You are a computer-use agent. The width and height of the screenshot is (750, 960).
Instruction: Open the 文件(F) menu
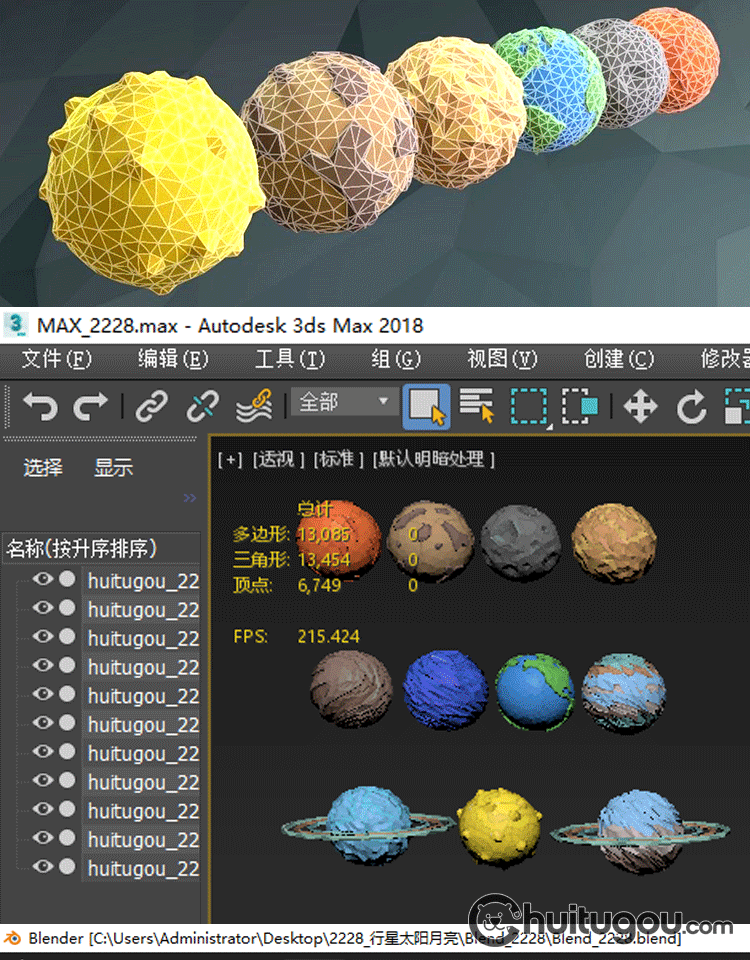(x=57, y=359)
